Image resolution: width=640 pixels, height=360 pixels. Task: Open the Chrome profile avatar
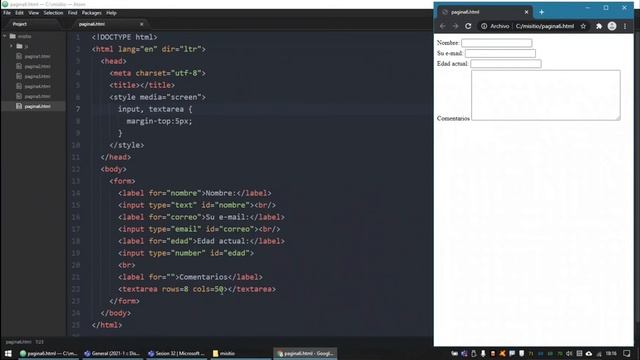pyautogui.click(x=612, y=26)
